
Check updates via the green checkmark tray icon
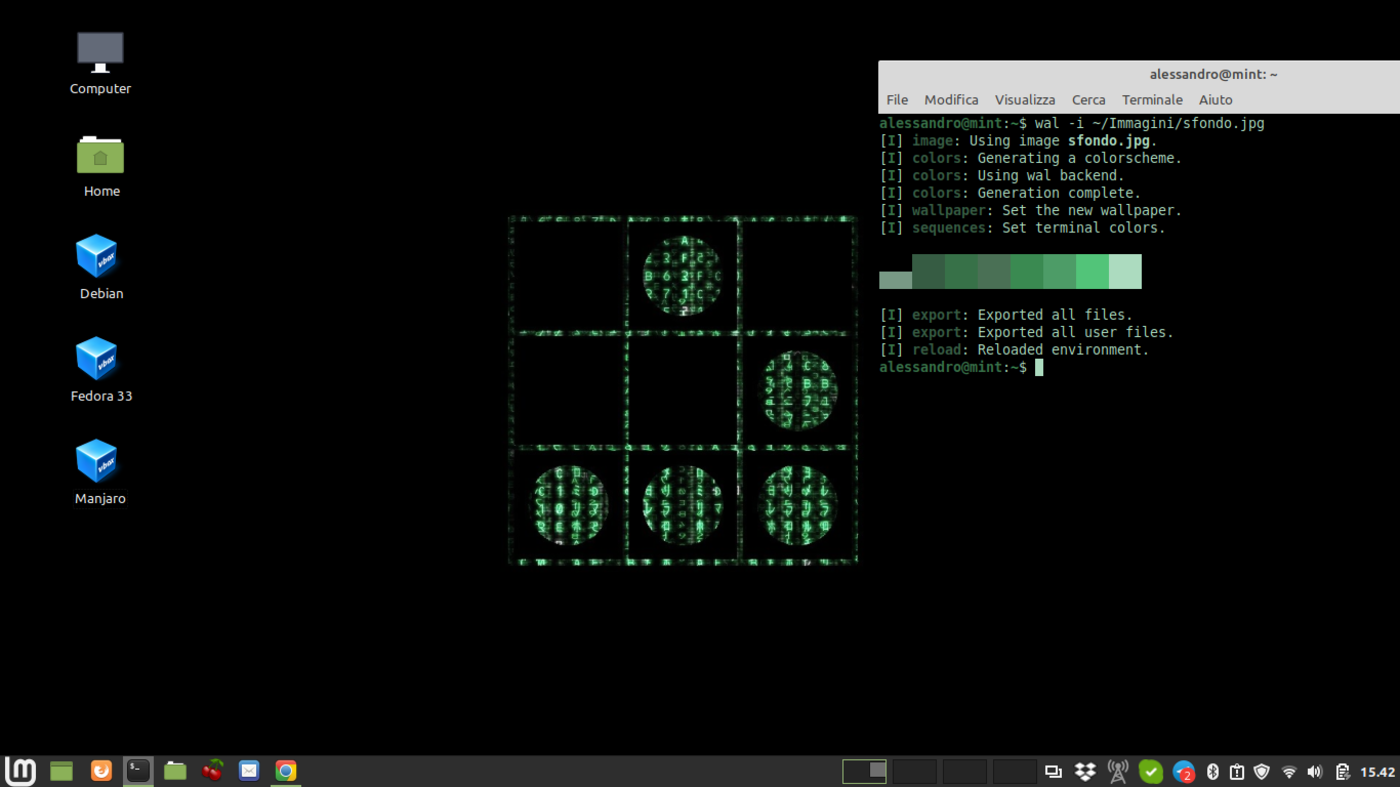click(1150, 771)
